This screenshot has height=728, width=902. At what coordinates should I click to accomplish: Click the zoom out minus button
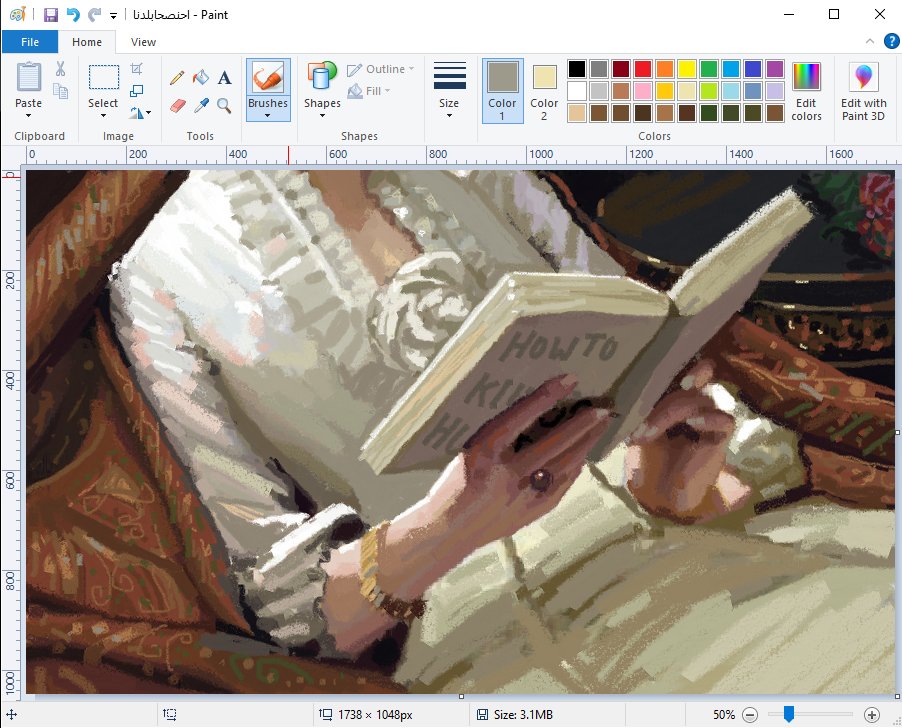tap(750, 715)
